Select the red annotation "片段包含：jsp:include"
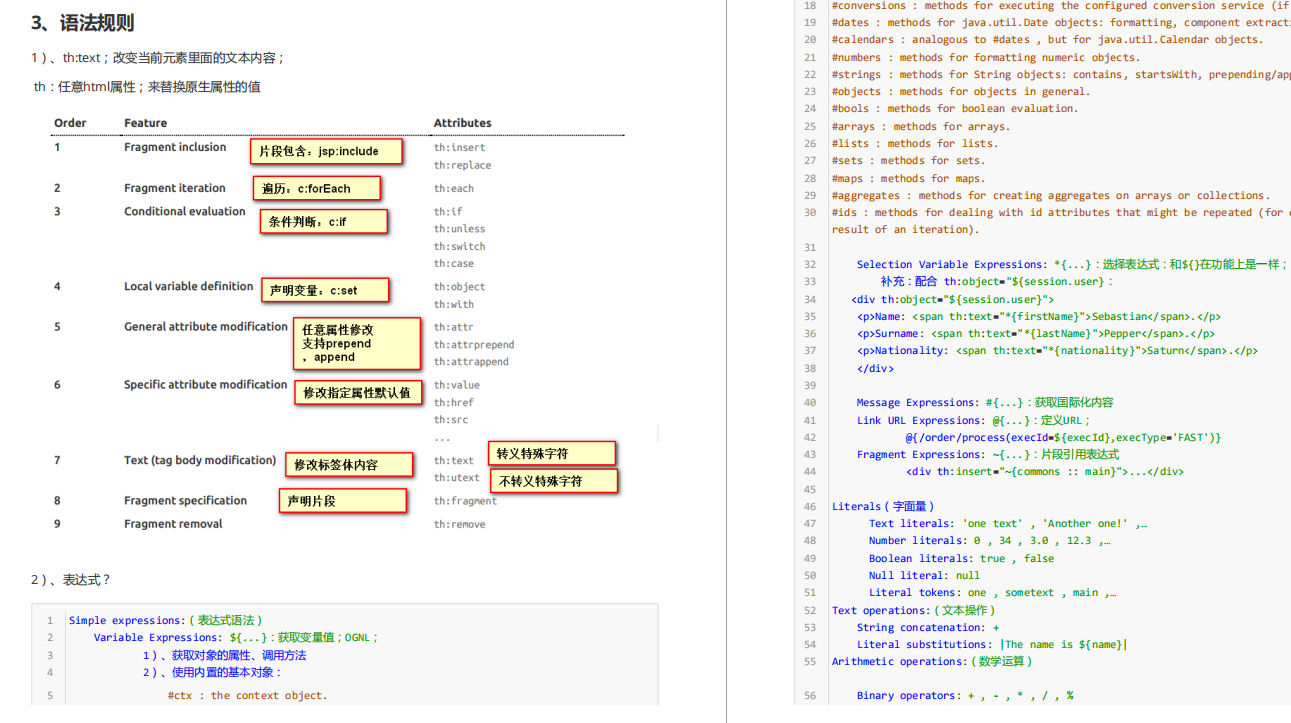This screenshot has height=723, width=1291. (326, 151)
